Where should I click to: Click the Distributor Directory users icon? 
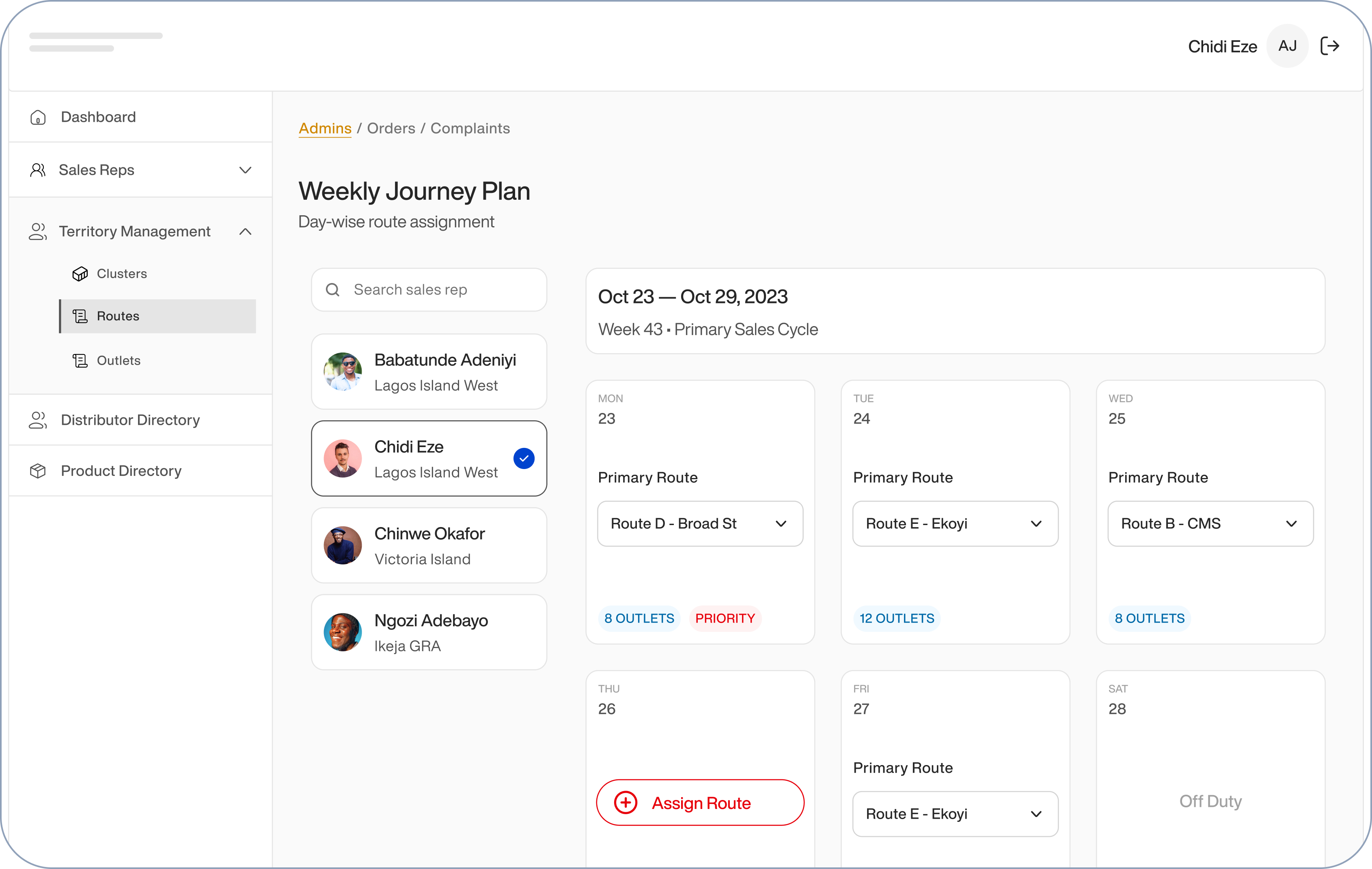[x=38, y=420]
